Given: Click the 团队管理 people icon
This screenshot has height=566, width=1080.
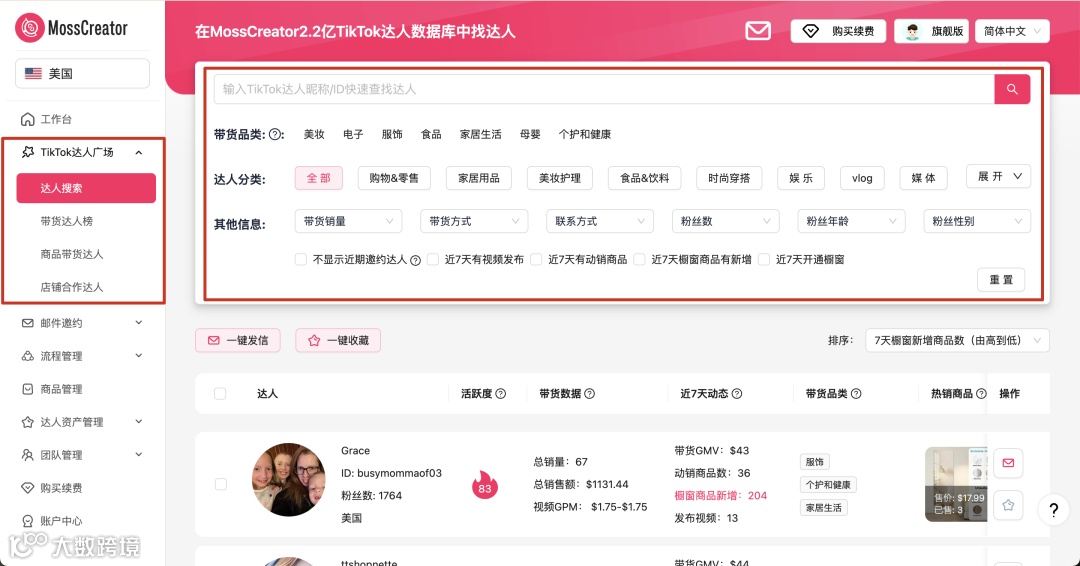Looking at the screenshot, I should tap(28, 455).
